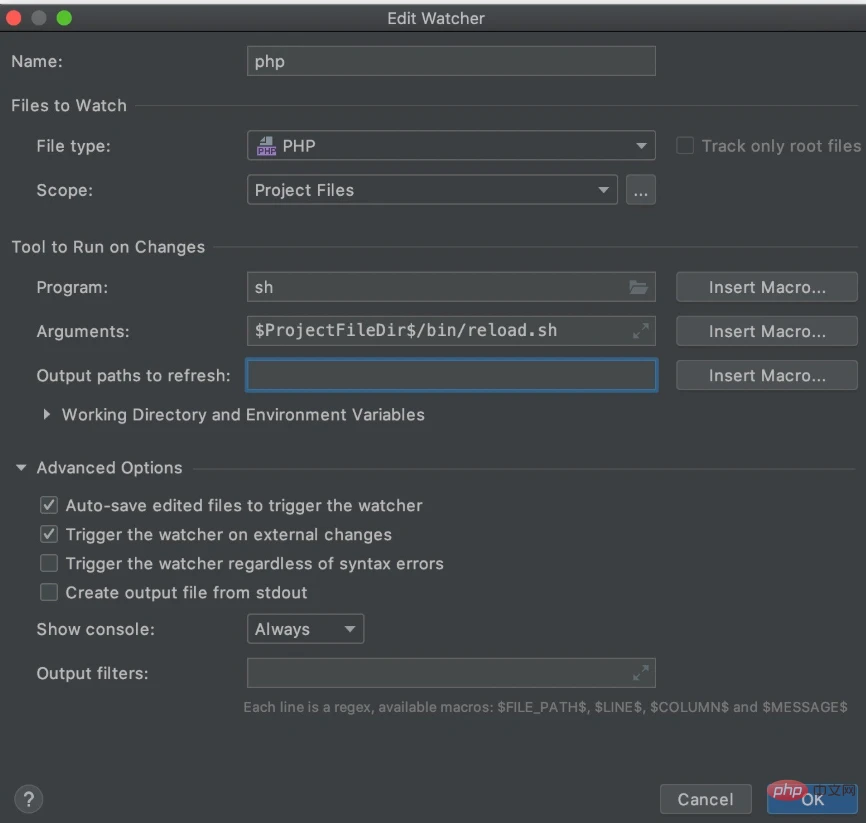The image size is (866, 823).
Task: Disable Trigger the watcher on external changes
Action: [x=49, y=534]
